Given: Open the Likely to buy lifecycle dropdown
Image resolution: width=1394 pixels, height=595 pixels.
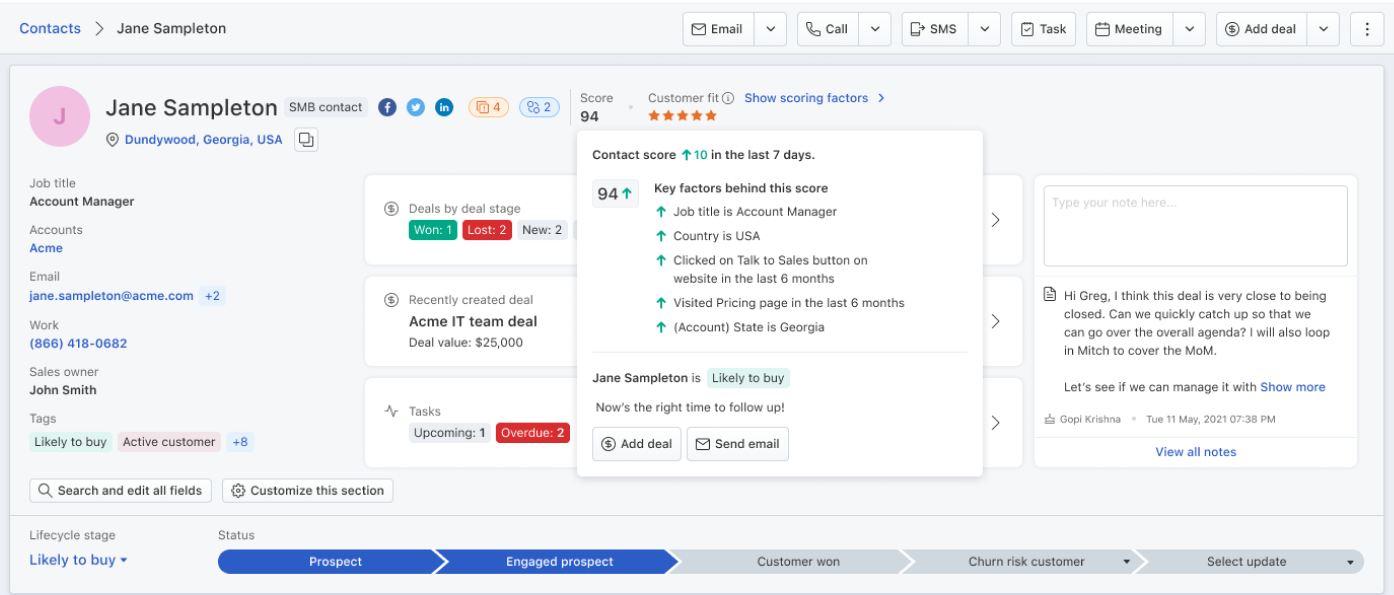Looking at the screenshot, I should [78, 560].
